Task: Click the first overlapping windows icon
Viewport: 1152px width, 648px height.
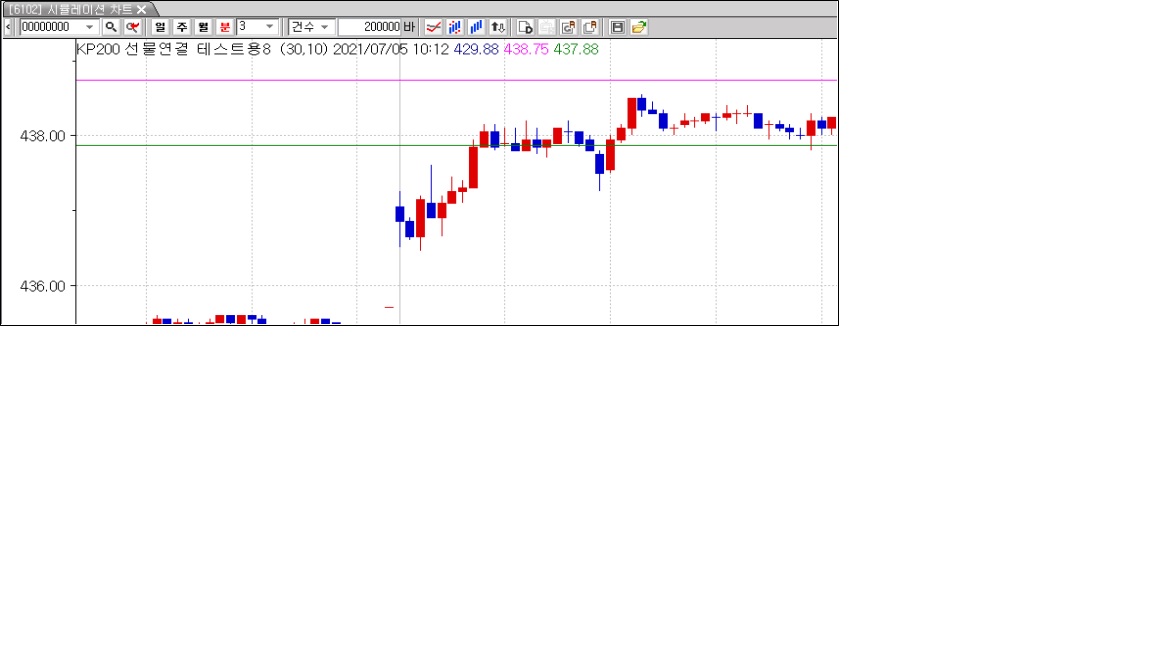Action: tap(568, 27)
